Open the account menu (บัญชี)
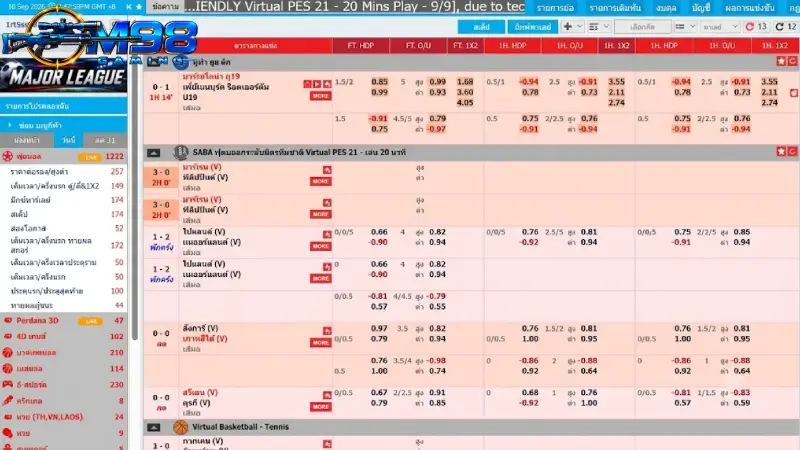The image size is (800, 450). (701, 8)
